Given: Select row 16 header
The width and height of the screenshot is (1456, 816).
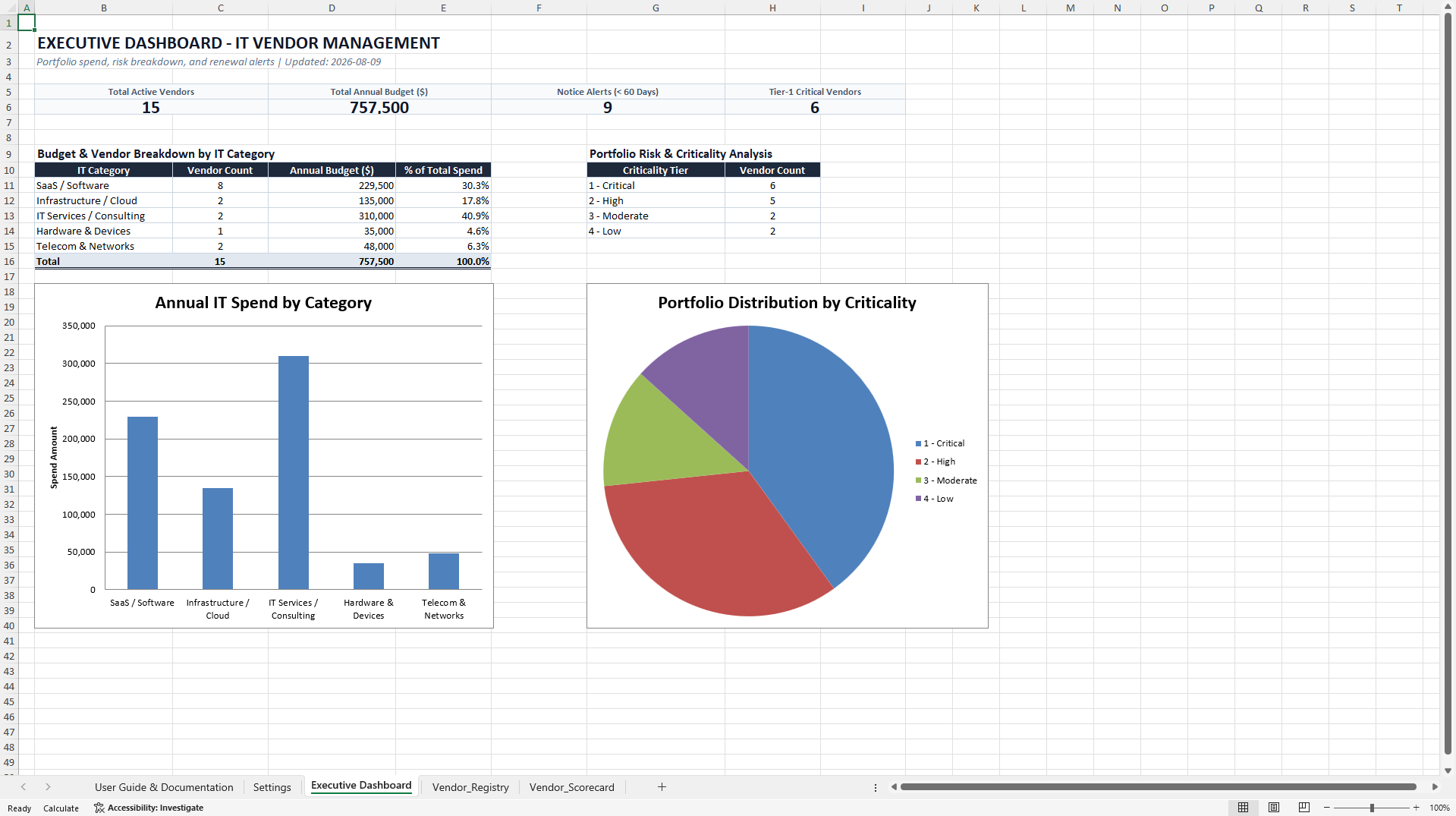Looking at the screenshot, I should point(9,261).
